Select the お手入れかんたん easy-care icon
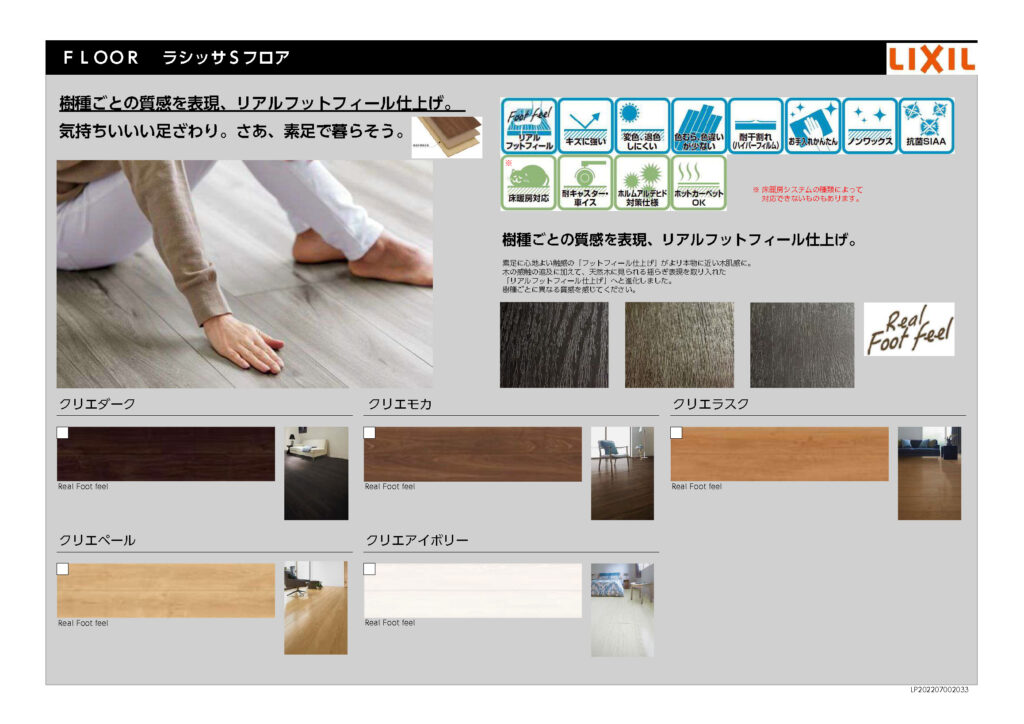The height and width of the screenshot is (724, 1024). tap(812, 126)
